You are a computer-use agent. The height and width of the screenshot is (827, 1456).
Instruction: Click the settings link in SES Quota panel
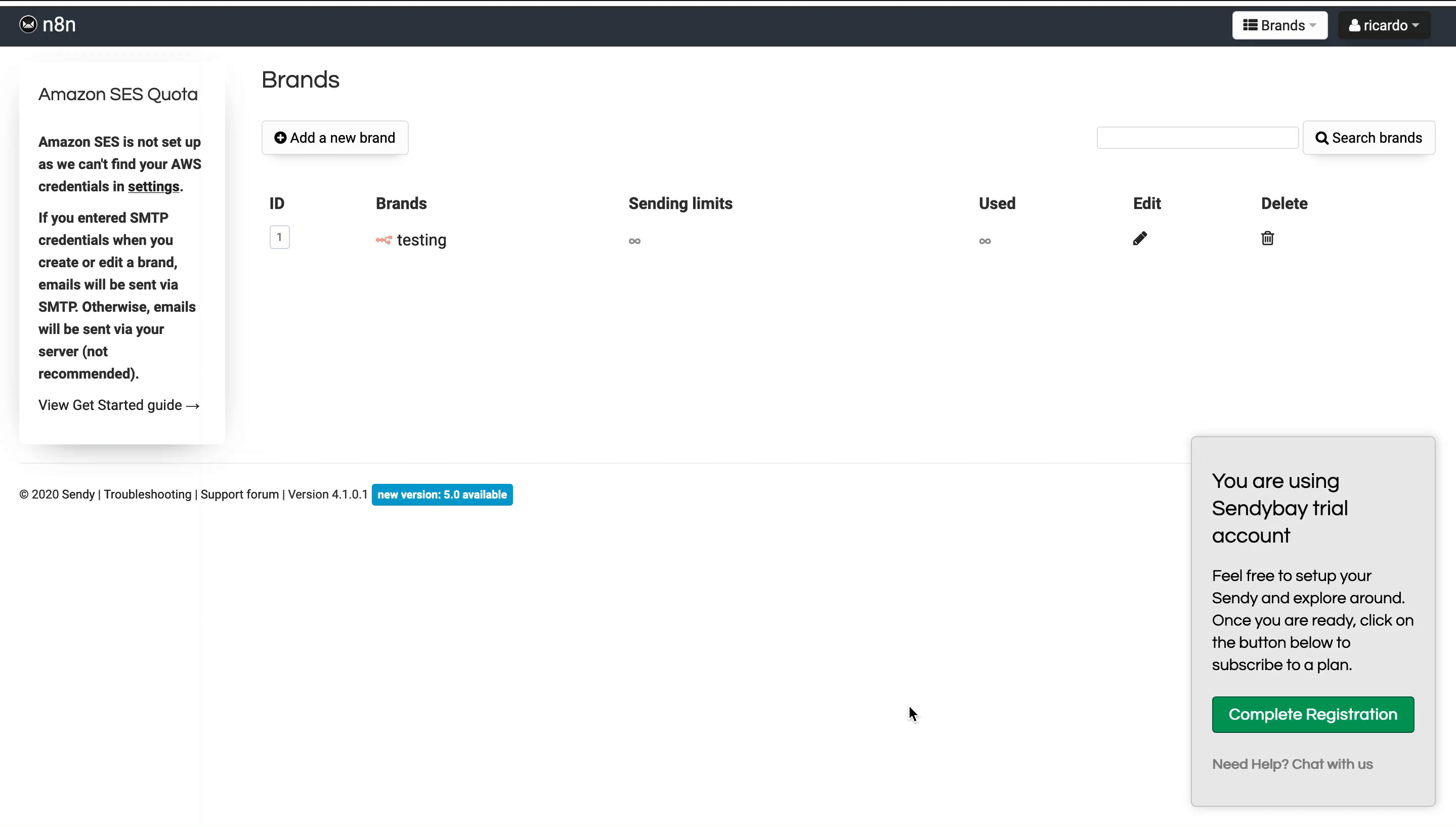153,187
